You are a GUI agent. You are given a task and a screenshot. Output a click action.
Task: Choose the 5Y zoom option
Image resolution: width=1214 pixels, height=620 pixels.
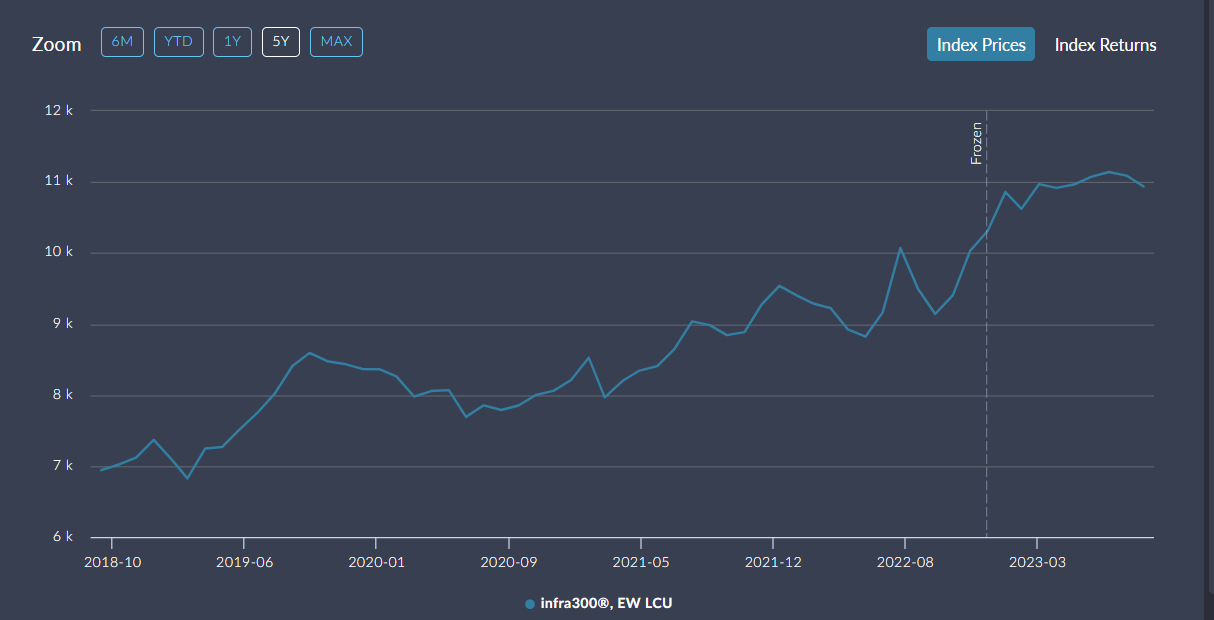click(x=281, y=42)
